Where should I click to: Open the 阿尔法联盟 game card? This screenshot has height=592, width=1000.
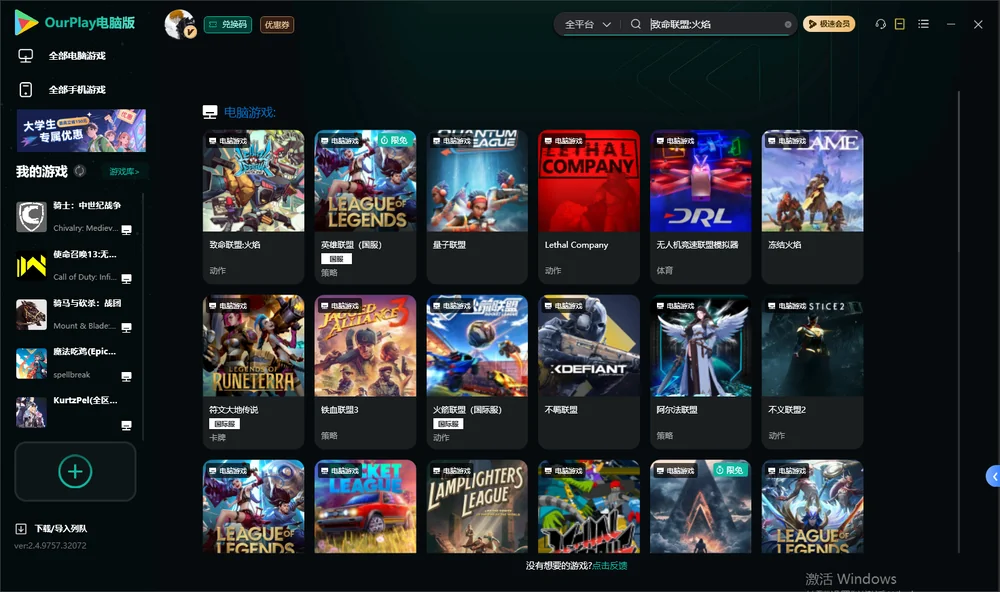click(x=700, y=372)
